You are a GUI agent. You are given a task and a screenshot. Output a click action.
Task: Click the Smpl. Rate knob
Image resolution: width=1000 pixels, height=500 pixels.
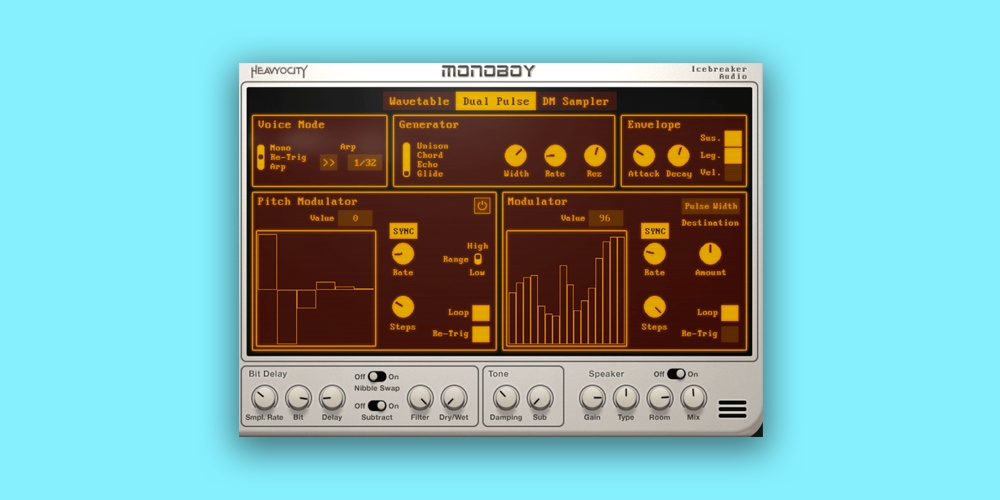(x=264, y=398)
